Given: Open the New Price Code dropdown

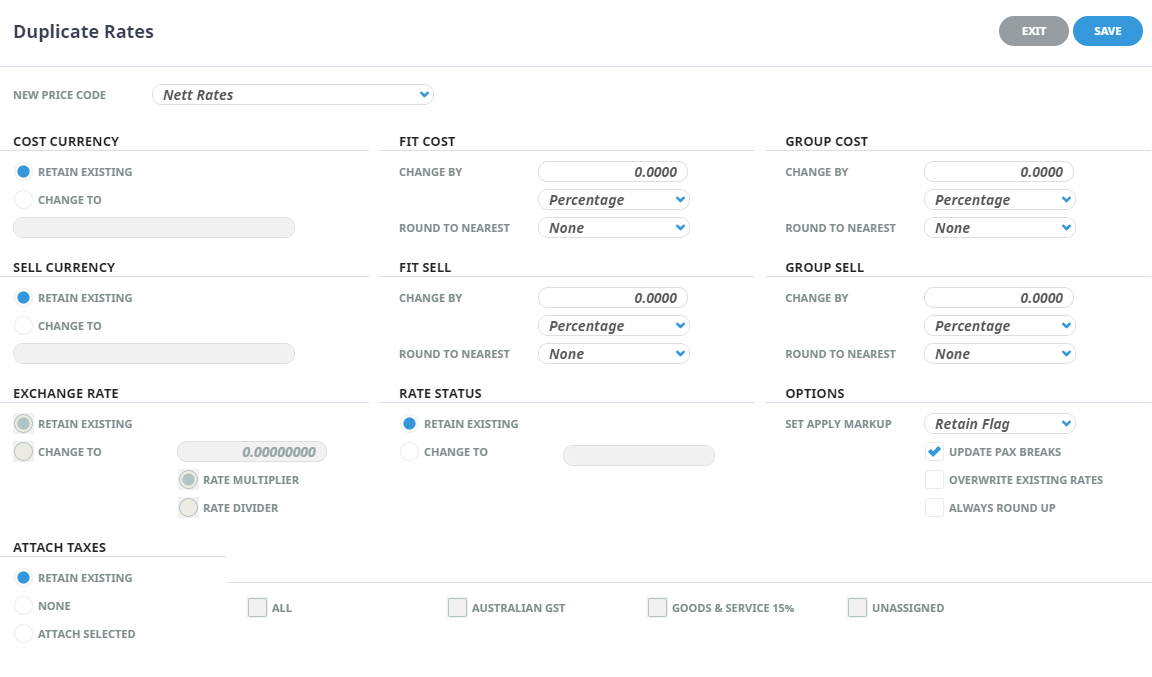Looking at the screenshot, I should pyautogui.click(x=292, y=95).
